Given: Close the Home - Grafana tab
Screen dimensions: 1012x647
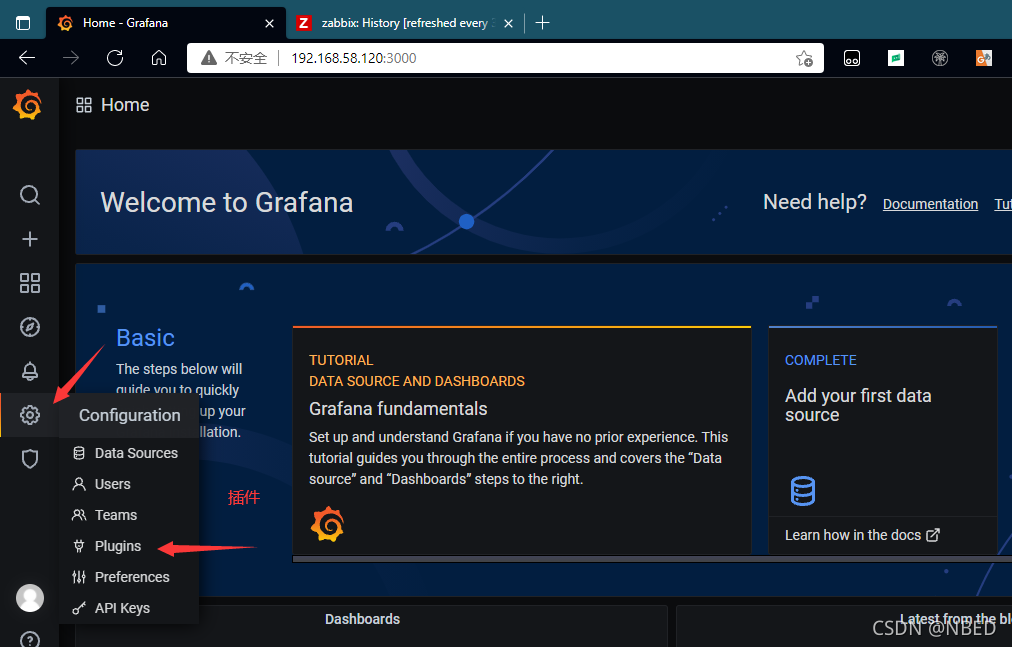Looking at the screenshot, I should coord(269,23).
